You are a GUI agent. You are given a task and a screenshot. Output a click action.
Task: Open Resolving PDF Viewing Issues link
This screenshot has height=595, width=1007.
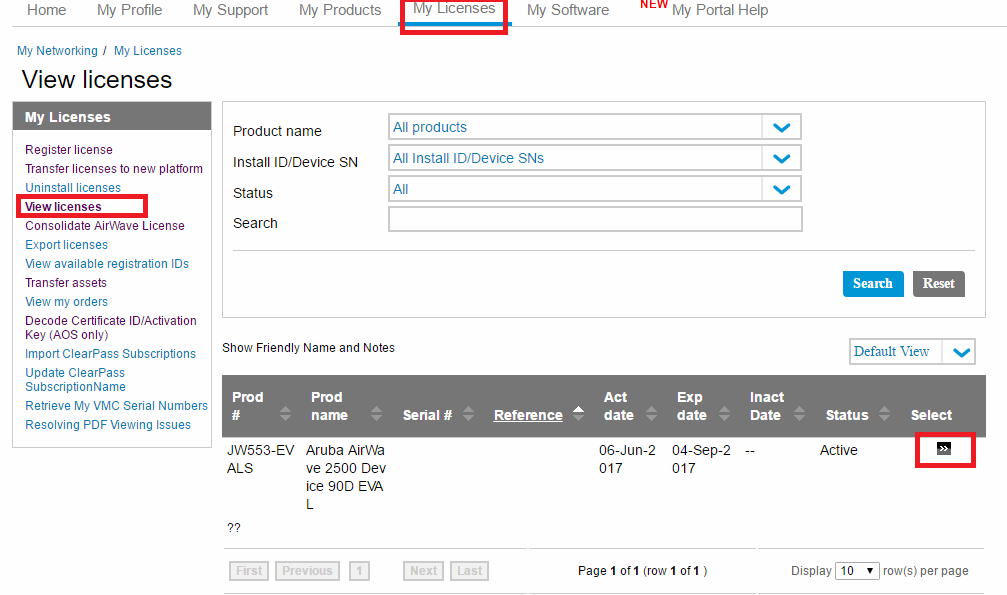108,425
